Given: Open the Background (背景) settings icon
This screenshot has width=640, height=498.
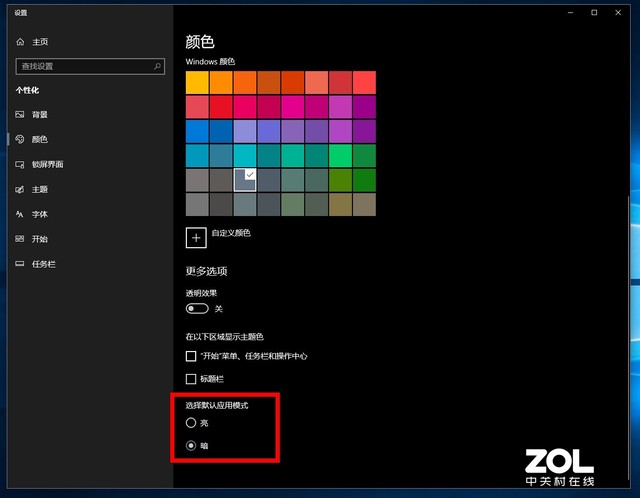Looking at the screenshot, I should pos(20,115).
